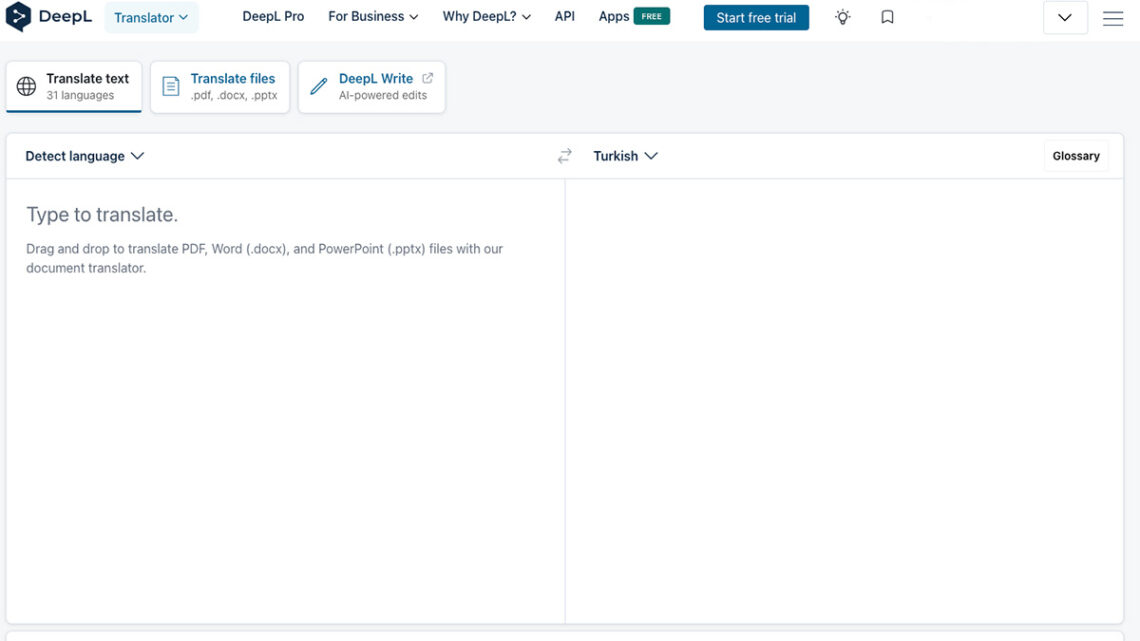The height and width of the screenshot is (641, 1140).
Task: Open DeepL Write tab
Action: coord(372,86)
